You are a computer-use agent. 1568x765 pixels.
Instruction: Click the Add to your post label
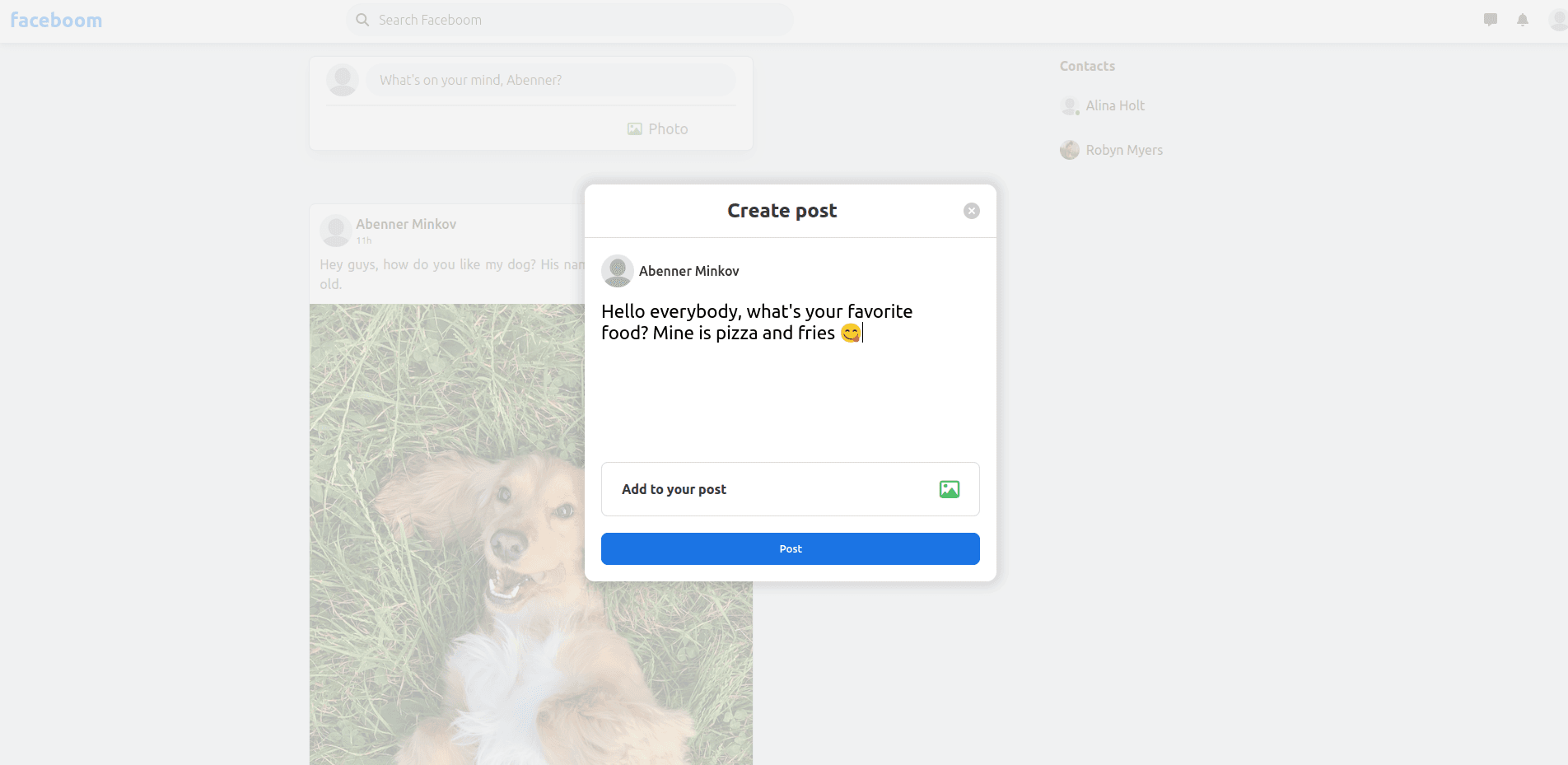(x=674, y=489)
